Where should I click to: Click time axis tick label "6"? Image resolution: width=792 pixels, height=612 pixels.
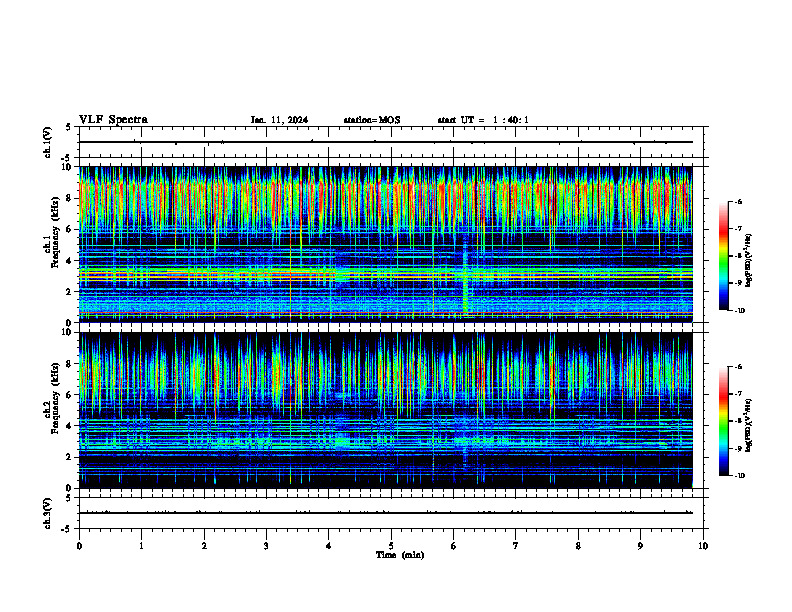pos(454,546)
